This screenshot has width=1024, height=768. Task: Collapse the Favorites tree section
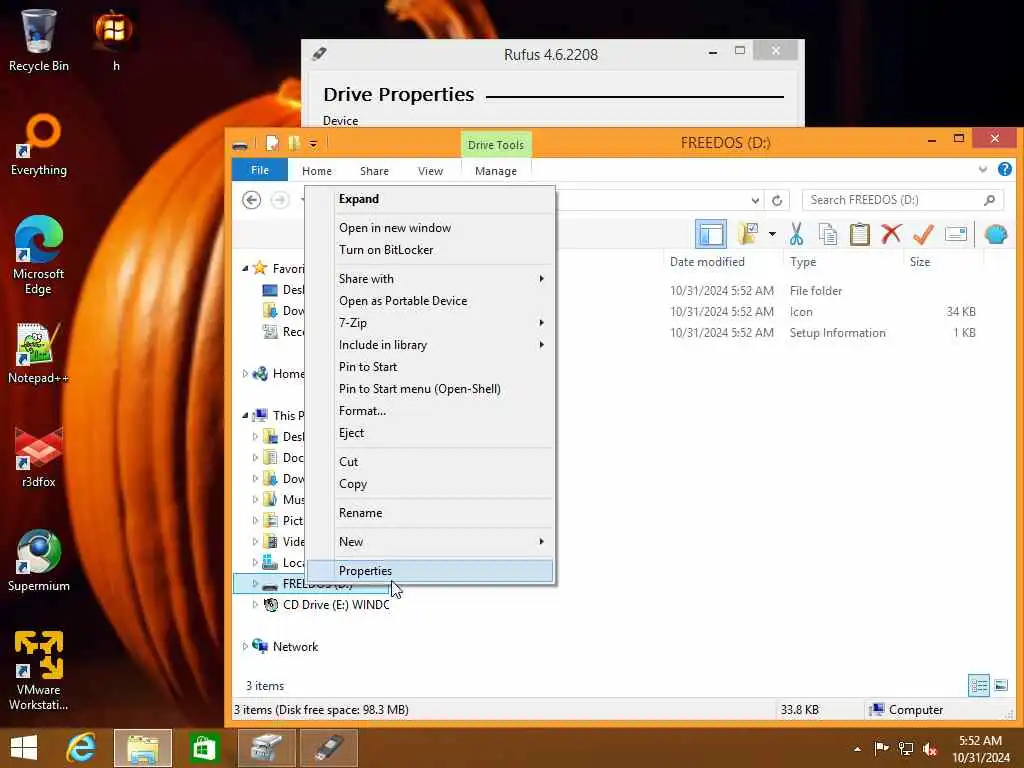tap(245, 268)
